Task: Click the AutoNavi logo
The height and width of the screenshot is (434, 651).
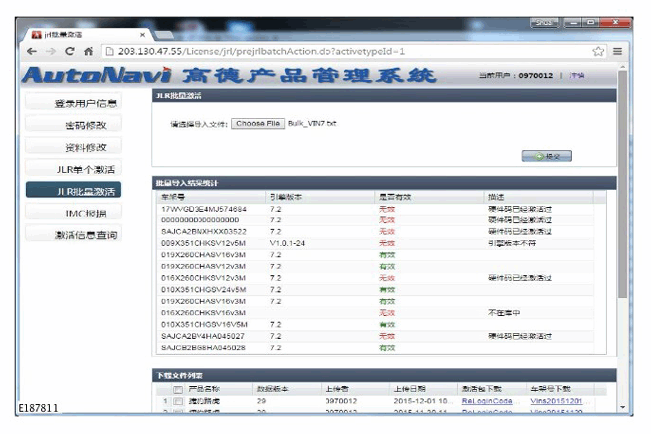Action: coord(96,75)
